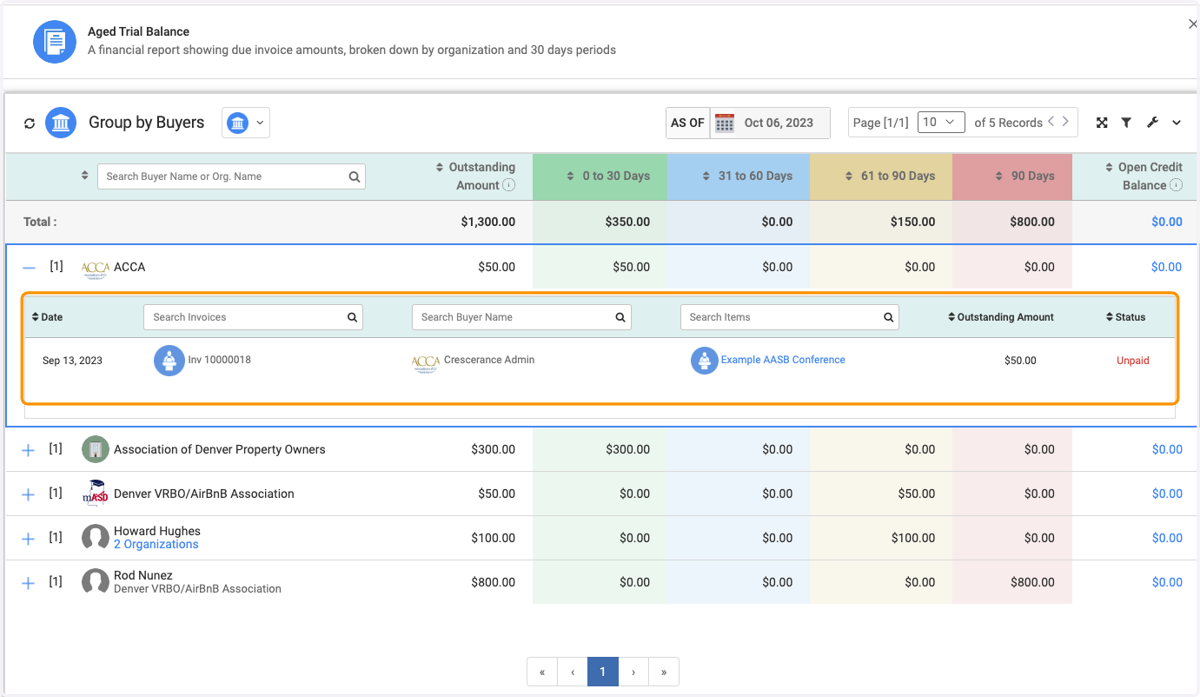Expand the toolbar chevron-down menu
This screenshot has width=1200, height=697.
coord(1177,123)
